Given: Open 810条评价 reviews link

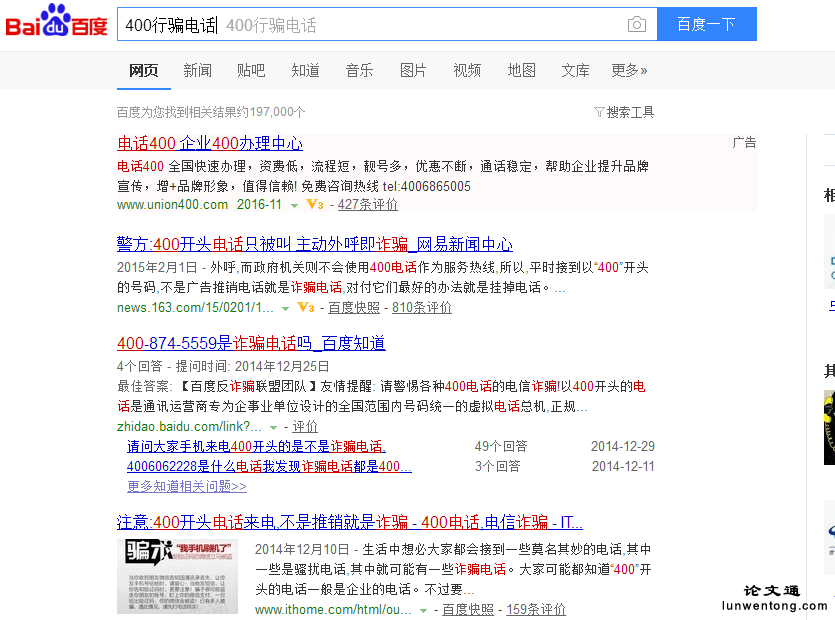Looking at the screenshot, I should coord(422,307).
